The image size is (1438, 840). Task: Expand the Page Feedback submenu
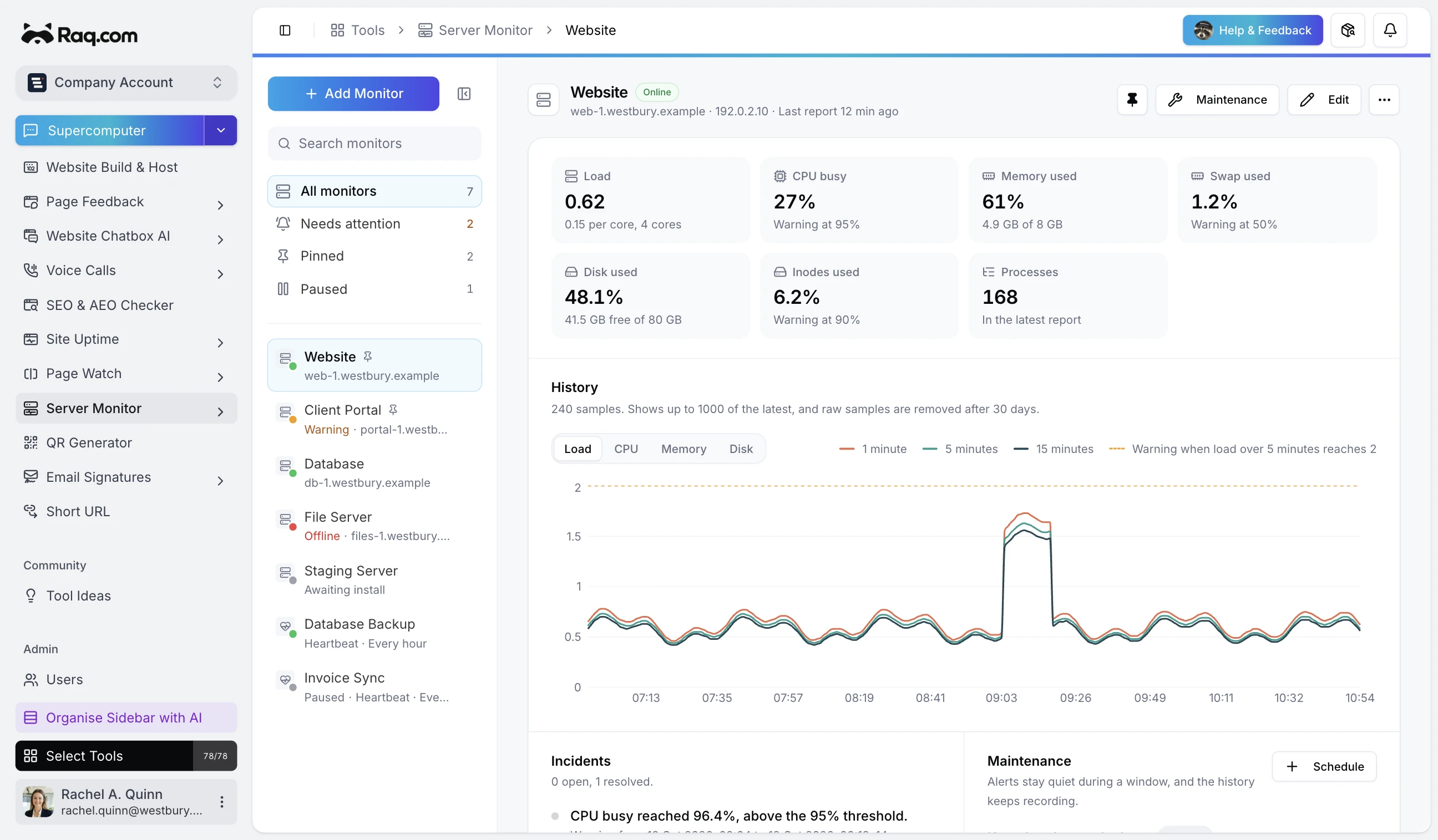[x=220, y=205]
